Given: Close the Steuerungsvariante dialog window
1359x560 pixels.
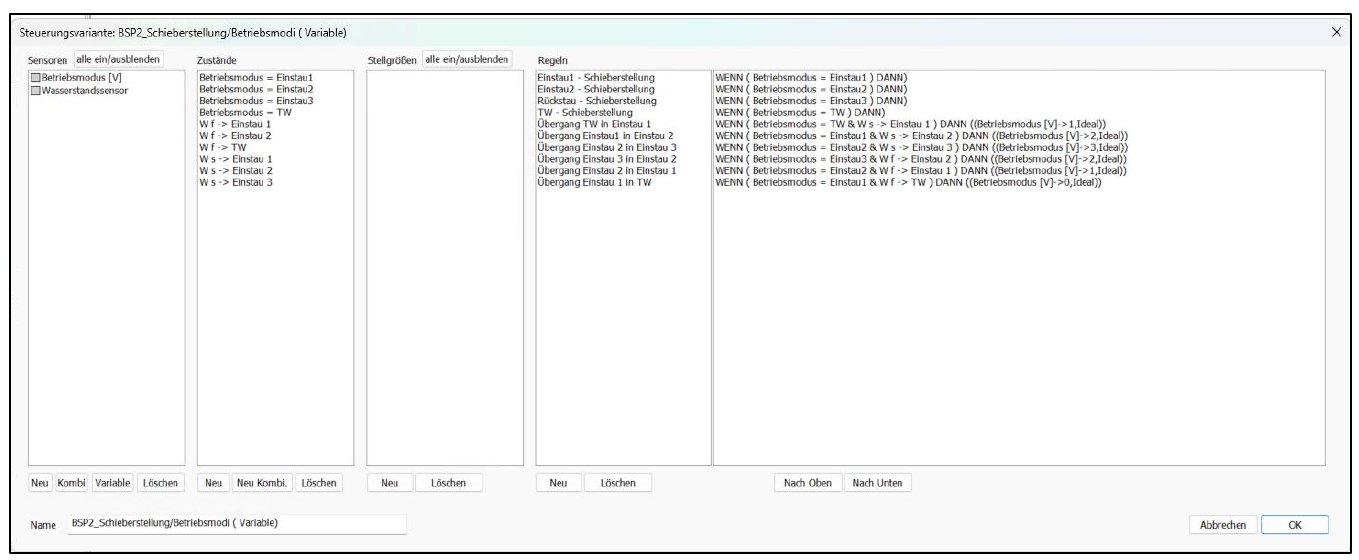Looking at the screenshot, I should (1337, 33).
